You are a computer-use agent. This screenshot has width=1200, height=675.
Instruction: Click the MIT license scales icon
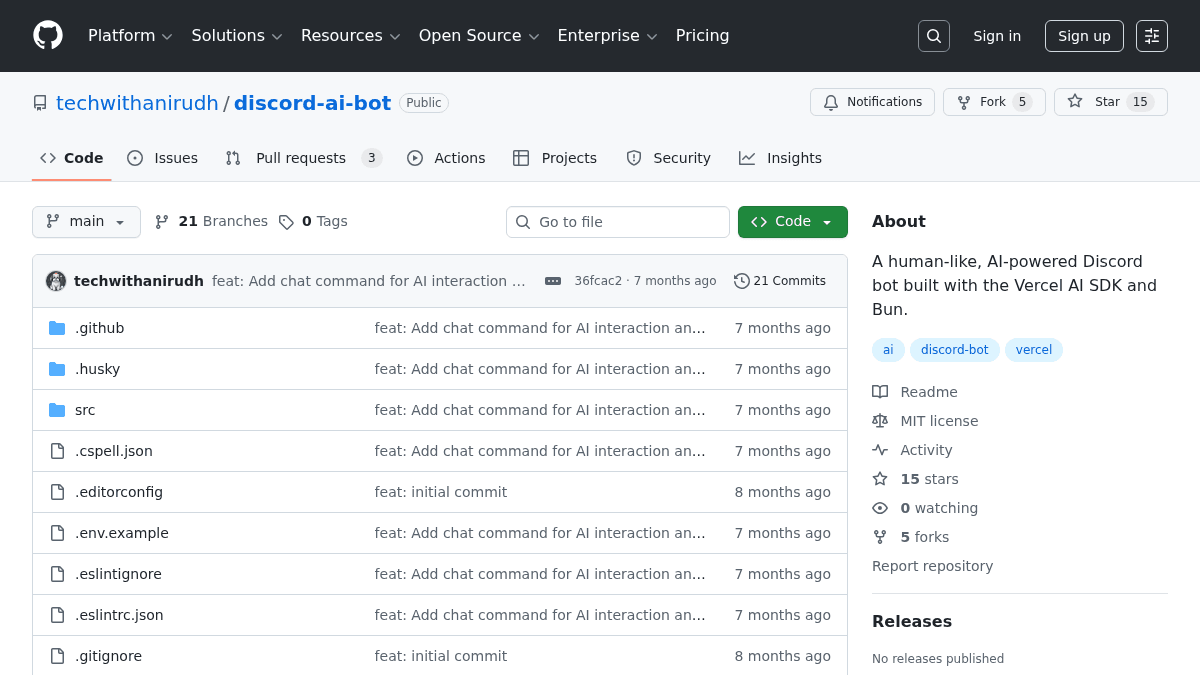point(880,421)
